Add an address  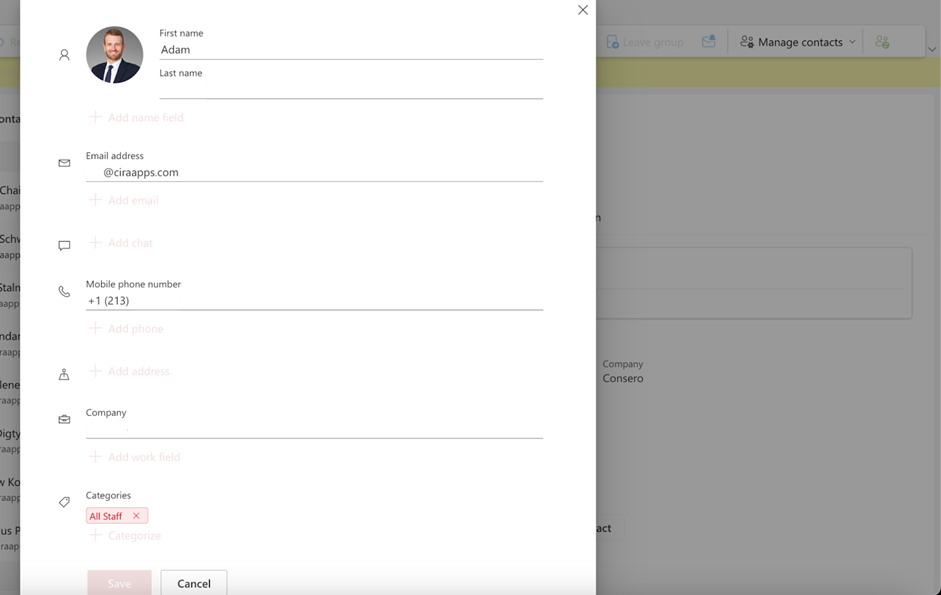click(130, 372)
